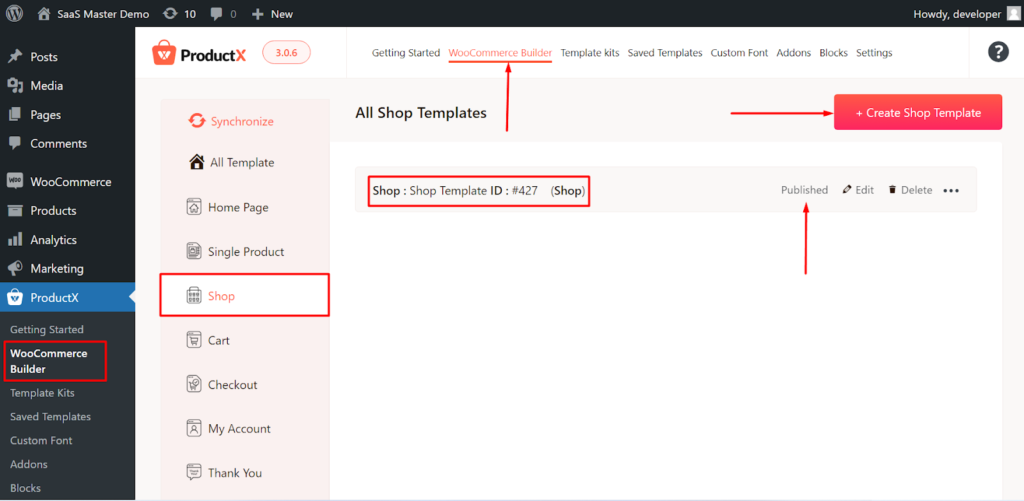This screenshot has width=1024, height=501.
Task: Open the three-dots menu for Shop Template
Action: click(951, 191)
